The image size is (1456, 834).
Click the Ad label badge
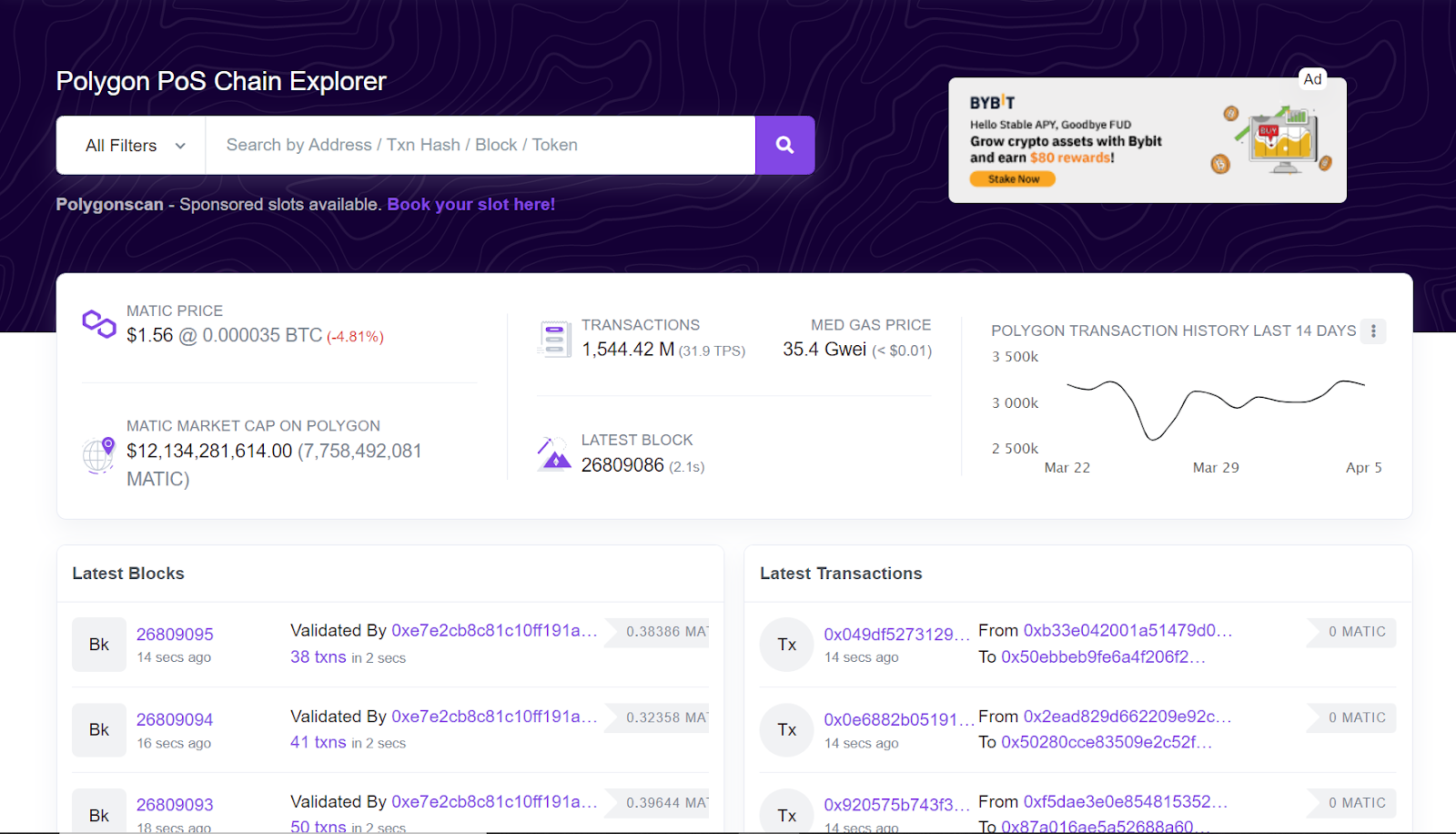(1312, 78)
